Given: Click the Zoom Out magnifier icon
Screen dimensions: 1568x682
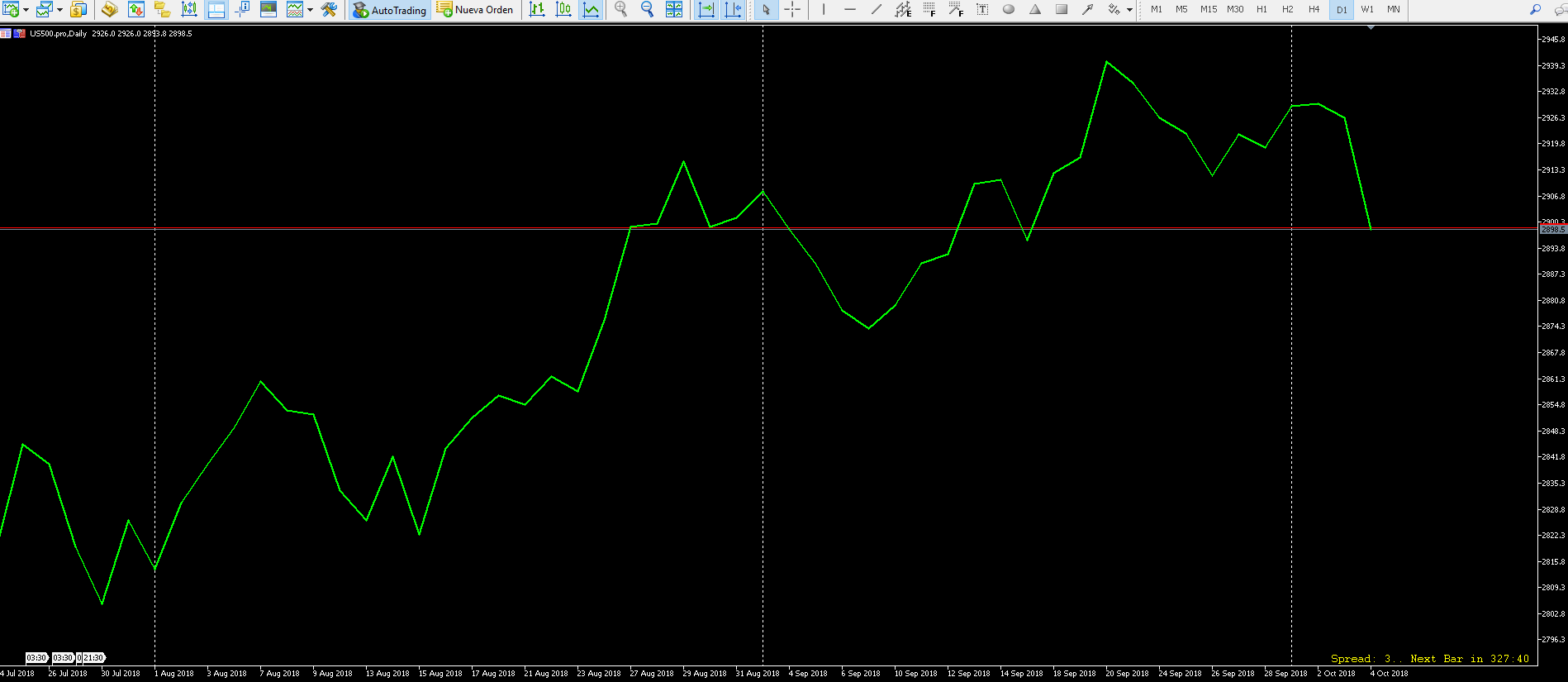Looking at the screenshot, I should (x=647, y=10).
